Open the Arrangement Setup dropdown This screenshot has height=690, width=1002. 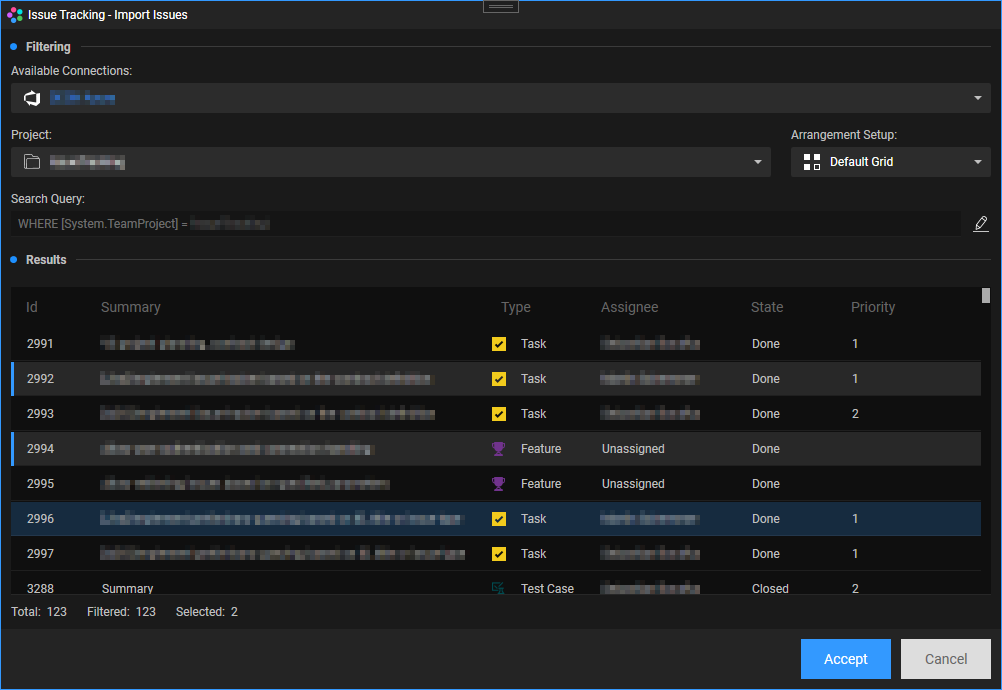point(976,162)
